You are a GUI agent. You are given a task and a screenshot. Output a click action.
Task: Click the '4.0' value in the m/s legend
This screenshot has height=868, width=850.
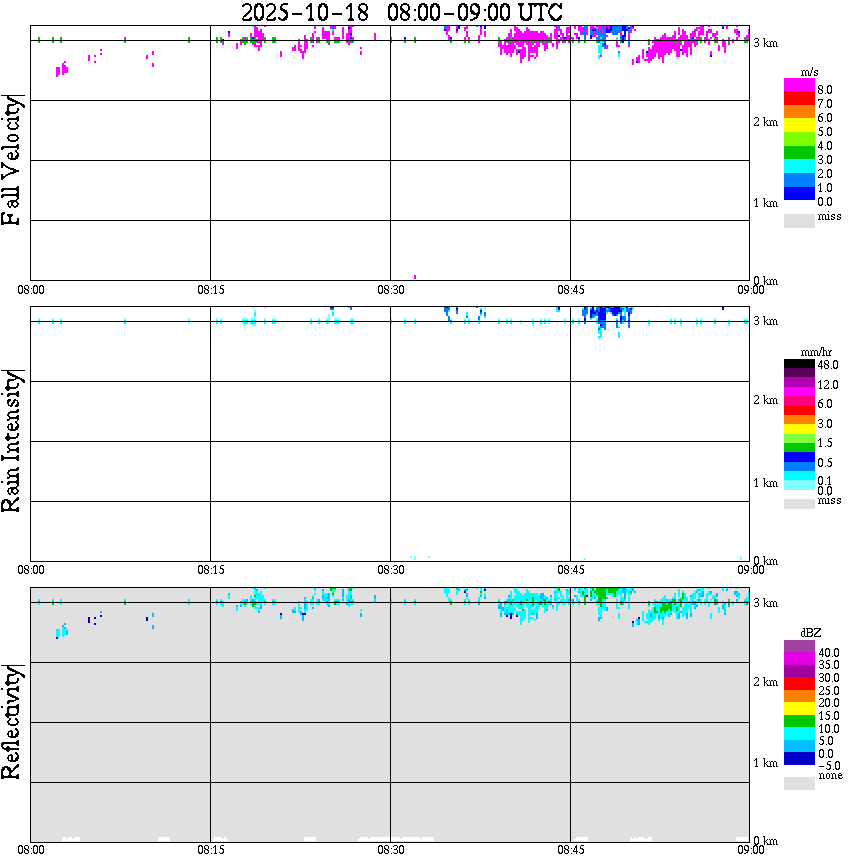825,146
